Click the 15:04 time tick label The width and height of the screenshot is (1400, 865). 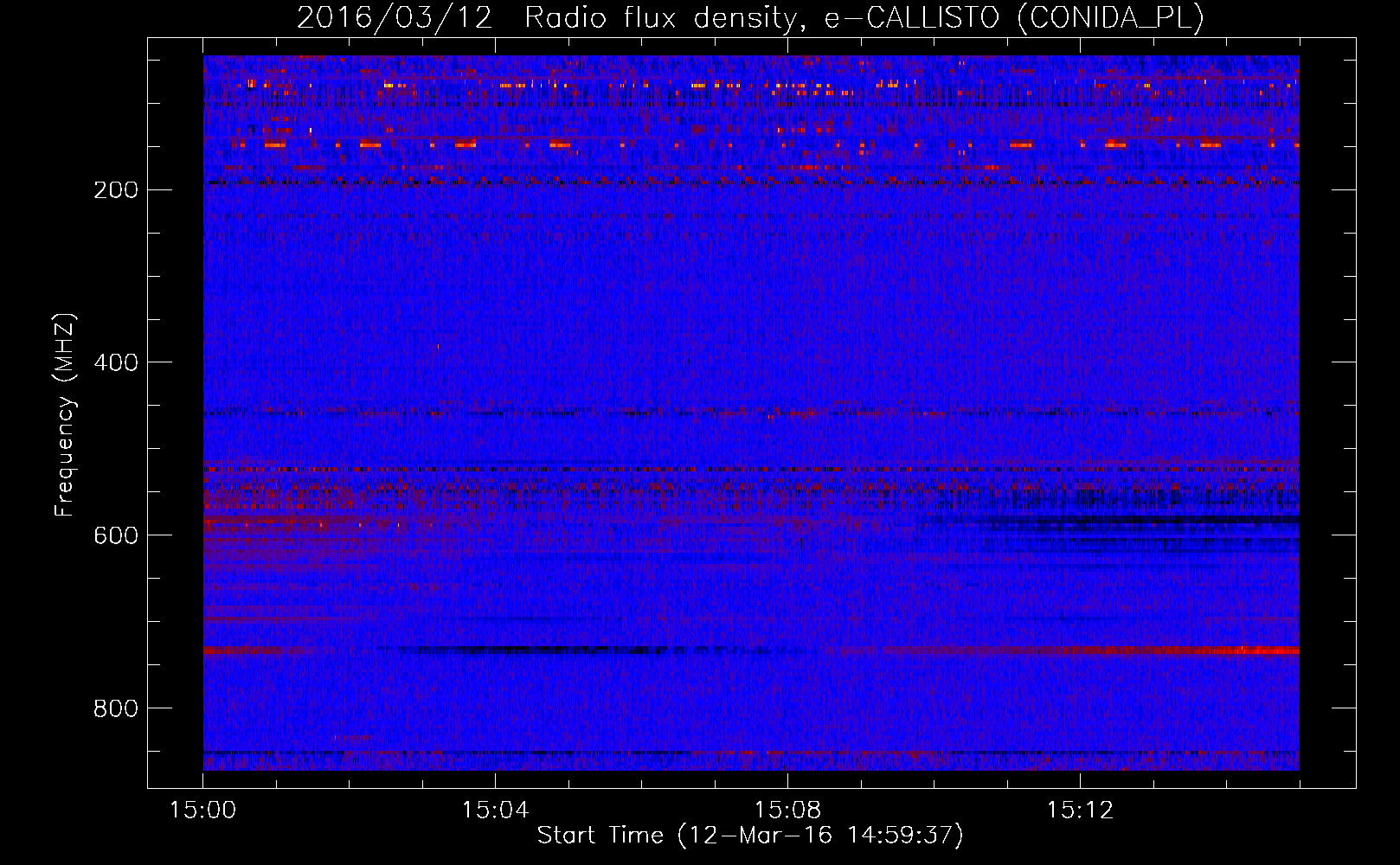495,811
